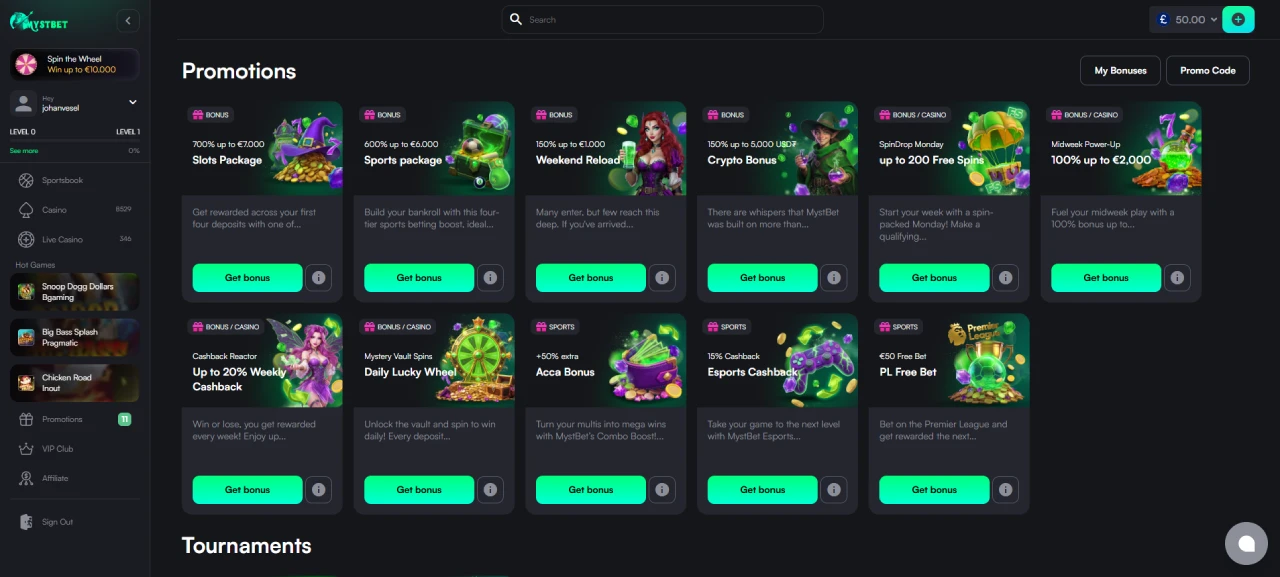The image size is (1280, 577).
Task: Click info icon on PL Free Bet card
Action: [x=1006, y=490]
